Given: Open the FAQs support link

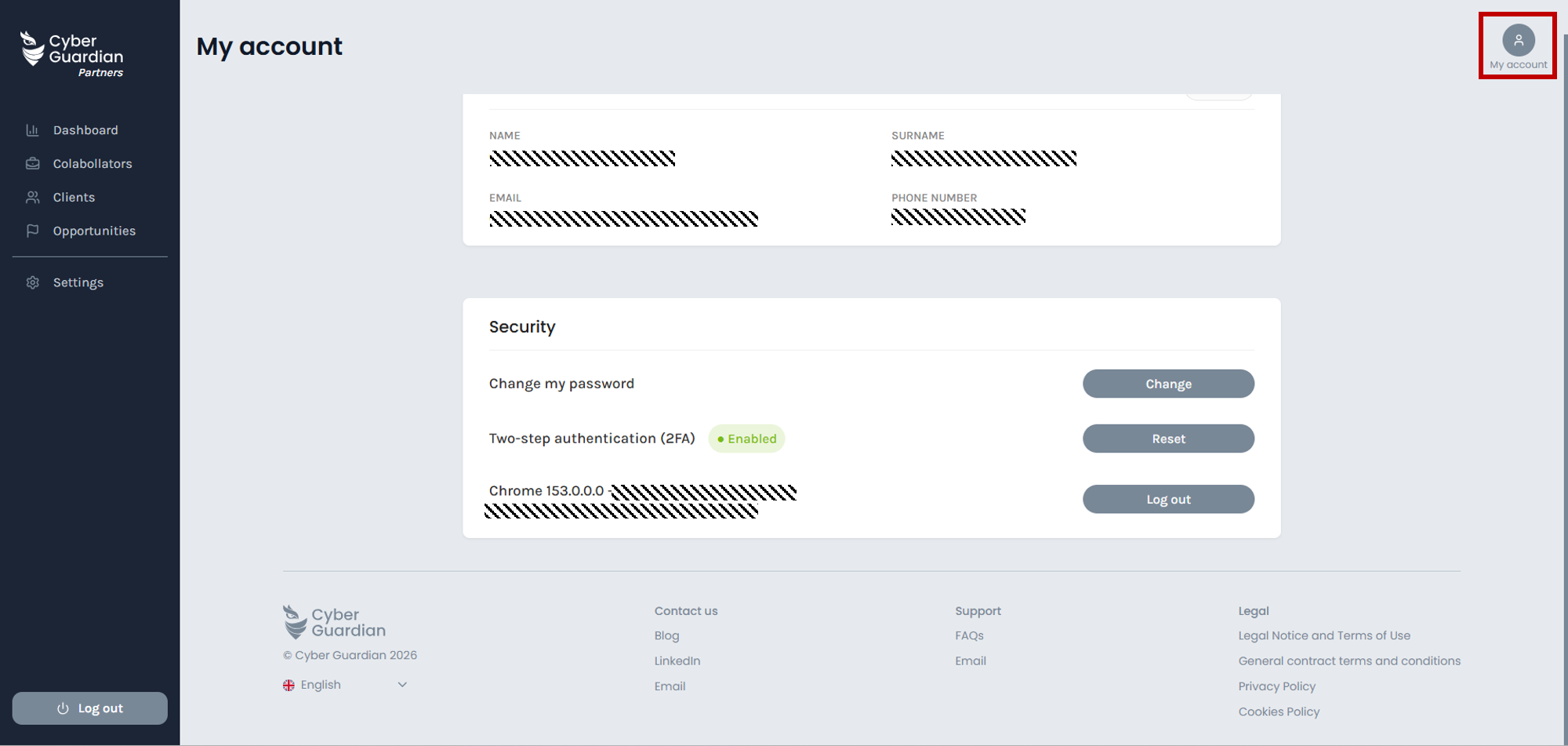Looking at the screenshot, I should click(969, 635).
